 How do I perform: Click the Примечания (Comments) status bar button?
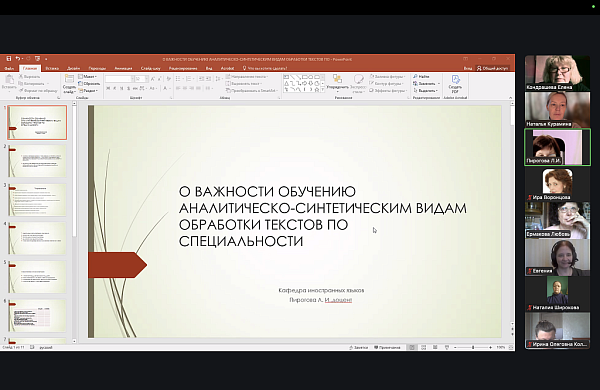click(x=387, y=348)
